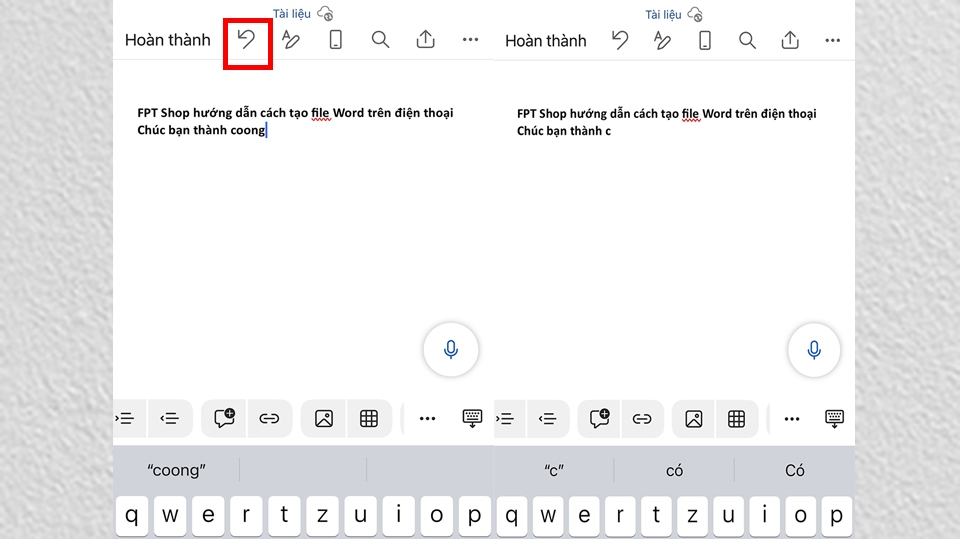Tap the Hoàn thành button in the left screen
Viewport: 960px width, 539px height.
[168, 40]
